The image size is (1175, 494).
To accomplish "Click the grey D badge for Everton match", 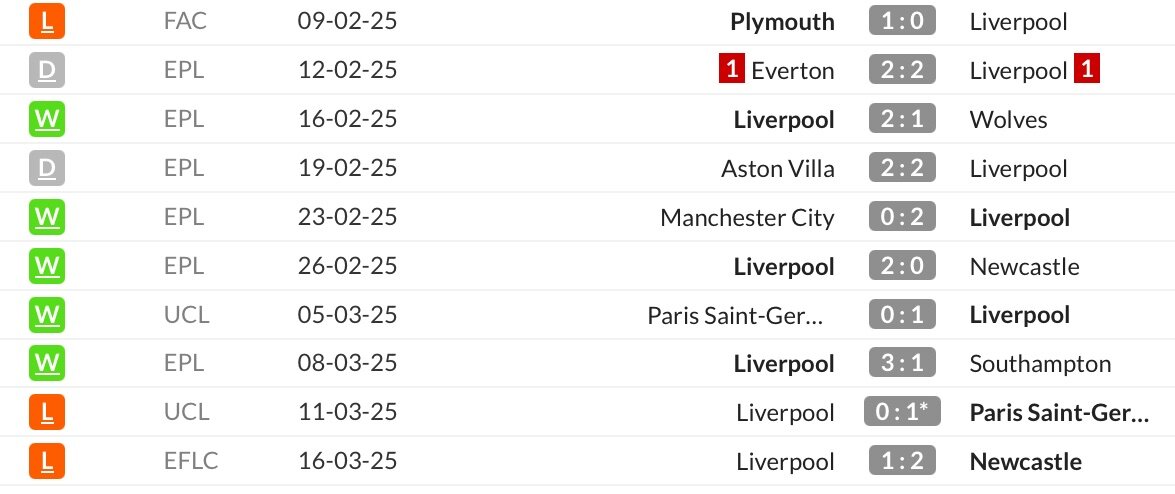I will [x=47, y=70].
